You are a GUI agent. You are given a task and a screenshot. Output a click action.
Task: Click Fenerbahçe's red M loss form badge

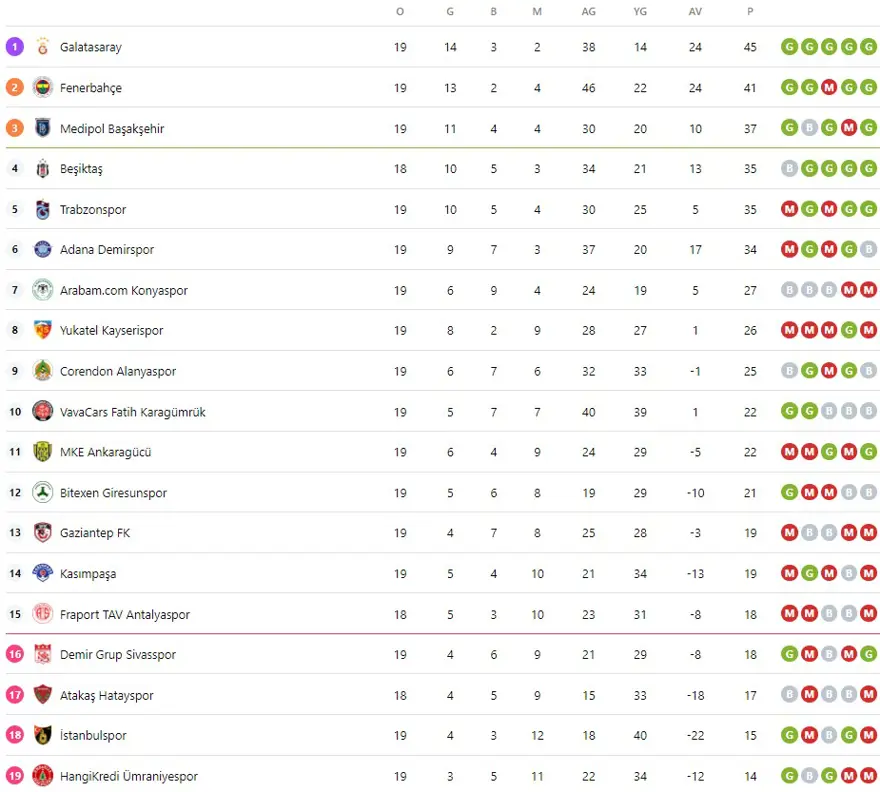(x=828, y=88)
